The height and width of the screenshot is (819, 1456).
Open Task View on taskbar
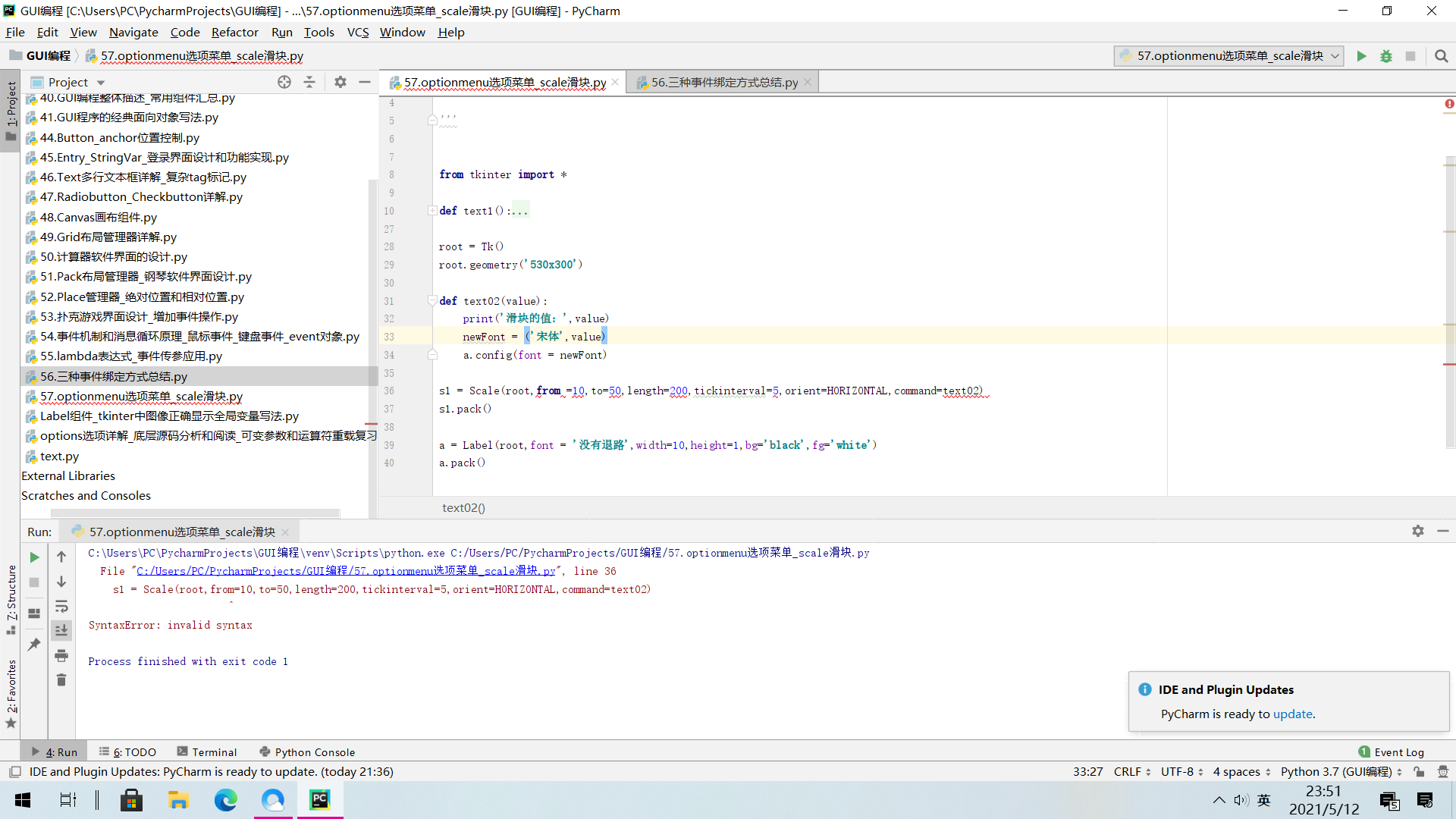67,800
